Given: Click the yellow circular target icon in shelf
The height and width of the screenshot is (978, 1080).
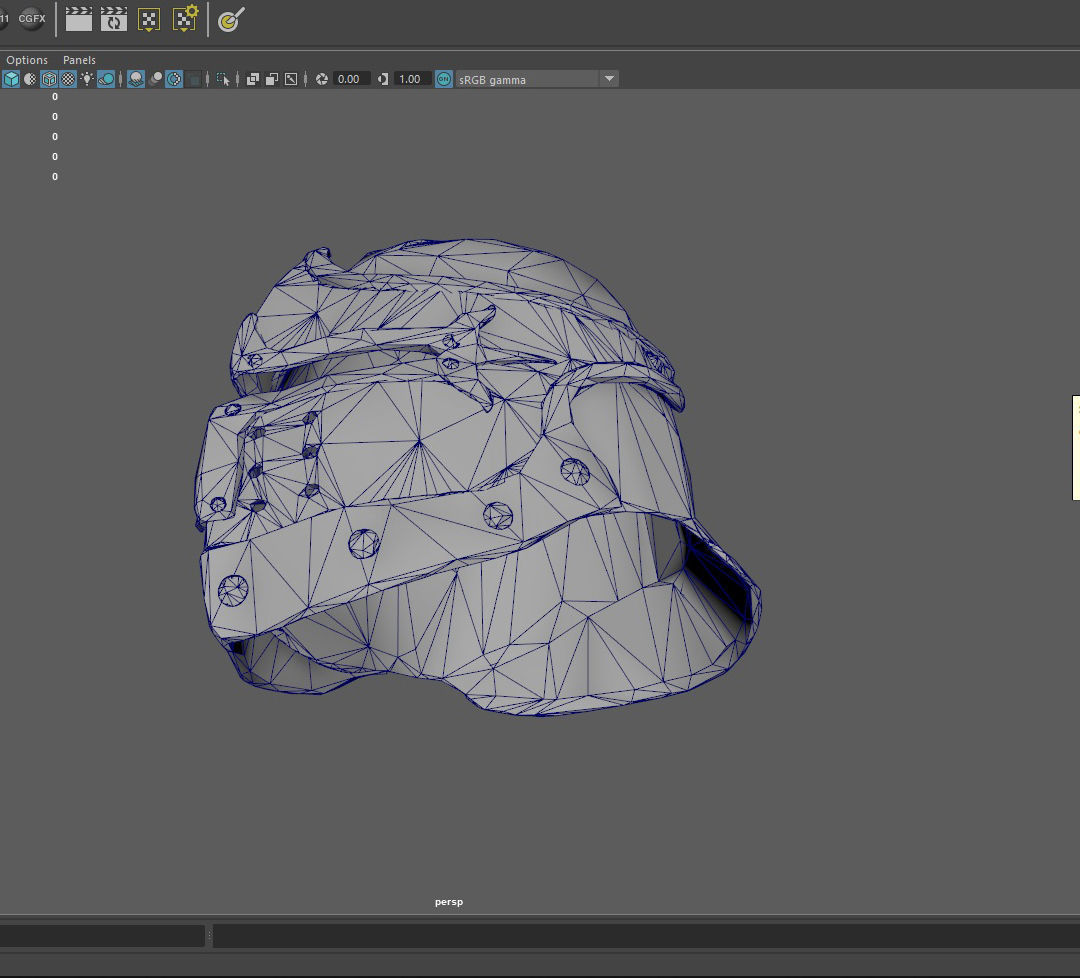Looking at the screenshot, I should click(231, 19).
